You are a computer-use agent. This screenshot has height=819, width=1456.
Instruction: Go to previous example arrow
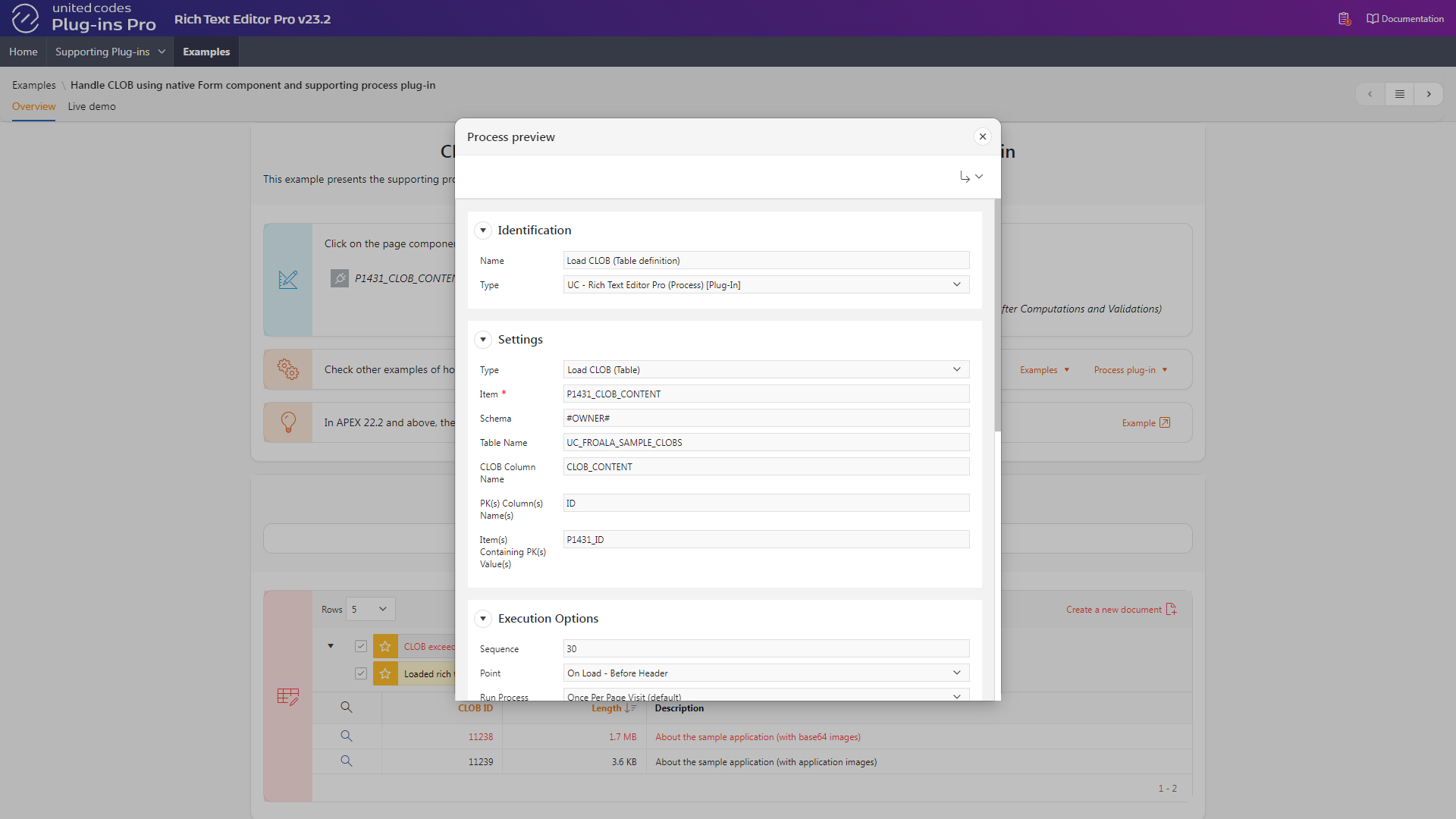point(1370,94)
